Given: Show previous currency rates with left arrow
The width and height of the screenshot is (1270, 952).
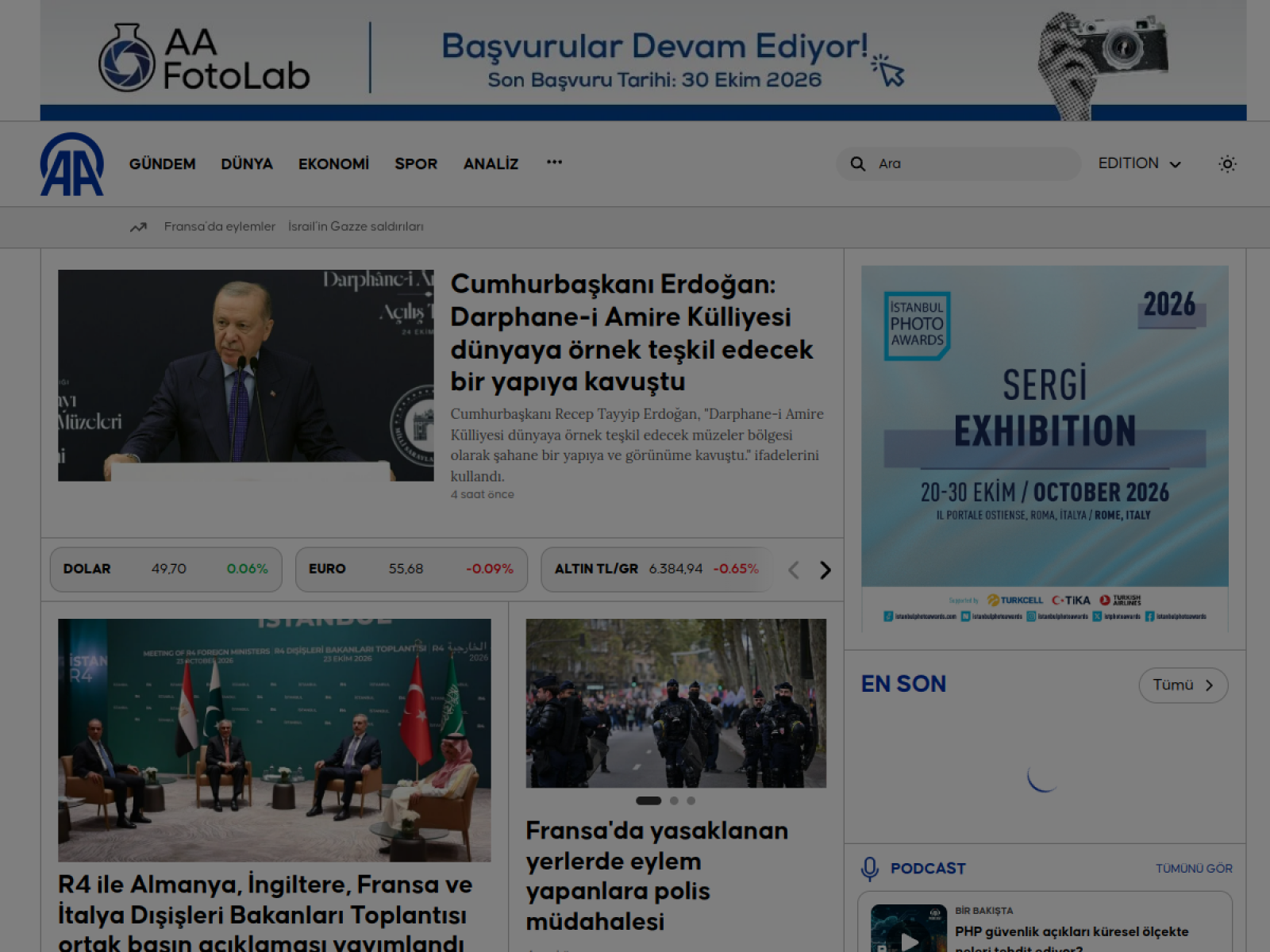Looking at the screenshot, I should coord(793,570).
